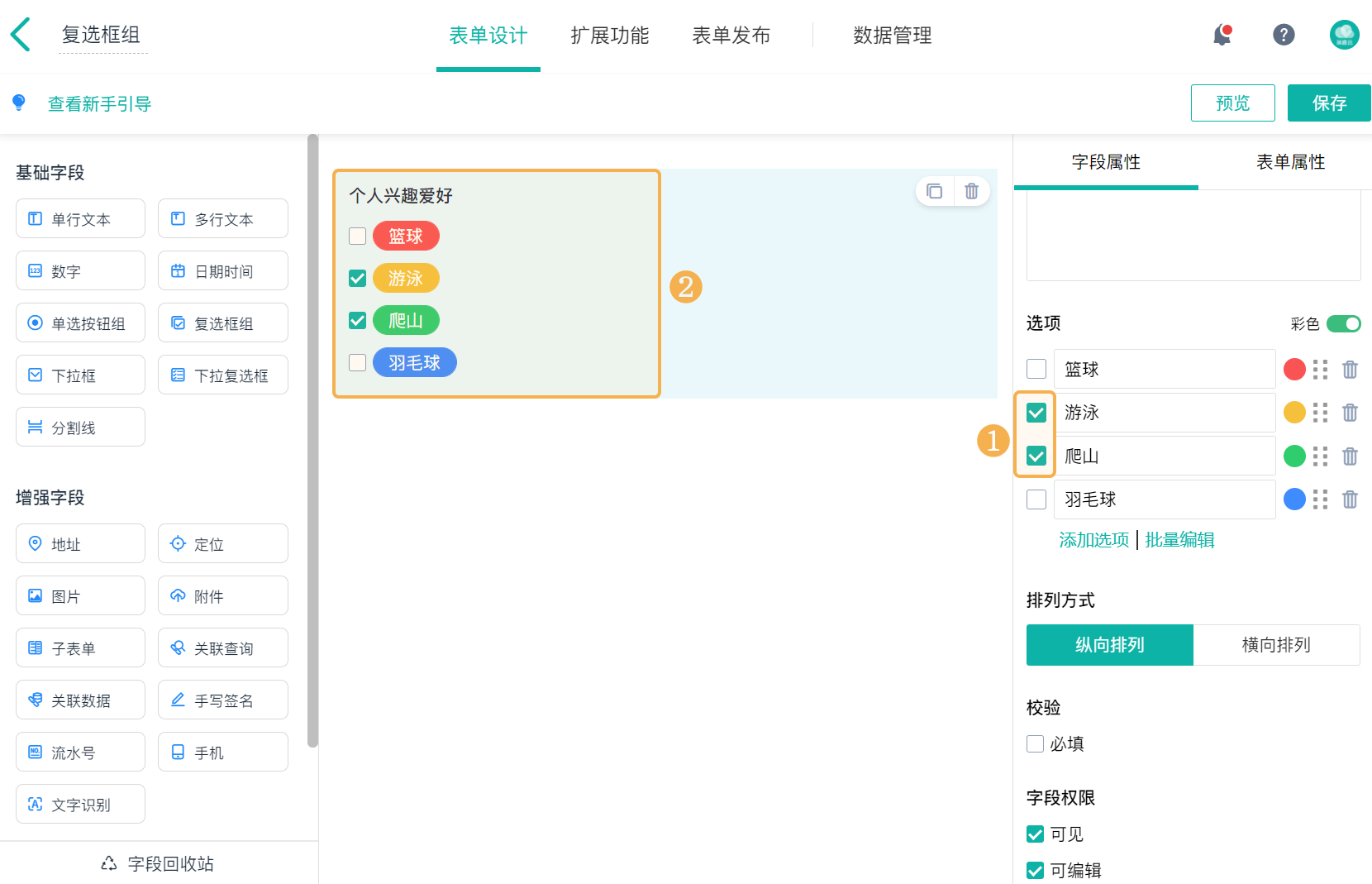This screenshot has width=1372, height=884.
Task: Switch to 表单发布 tab
Action: click(731, 36)
